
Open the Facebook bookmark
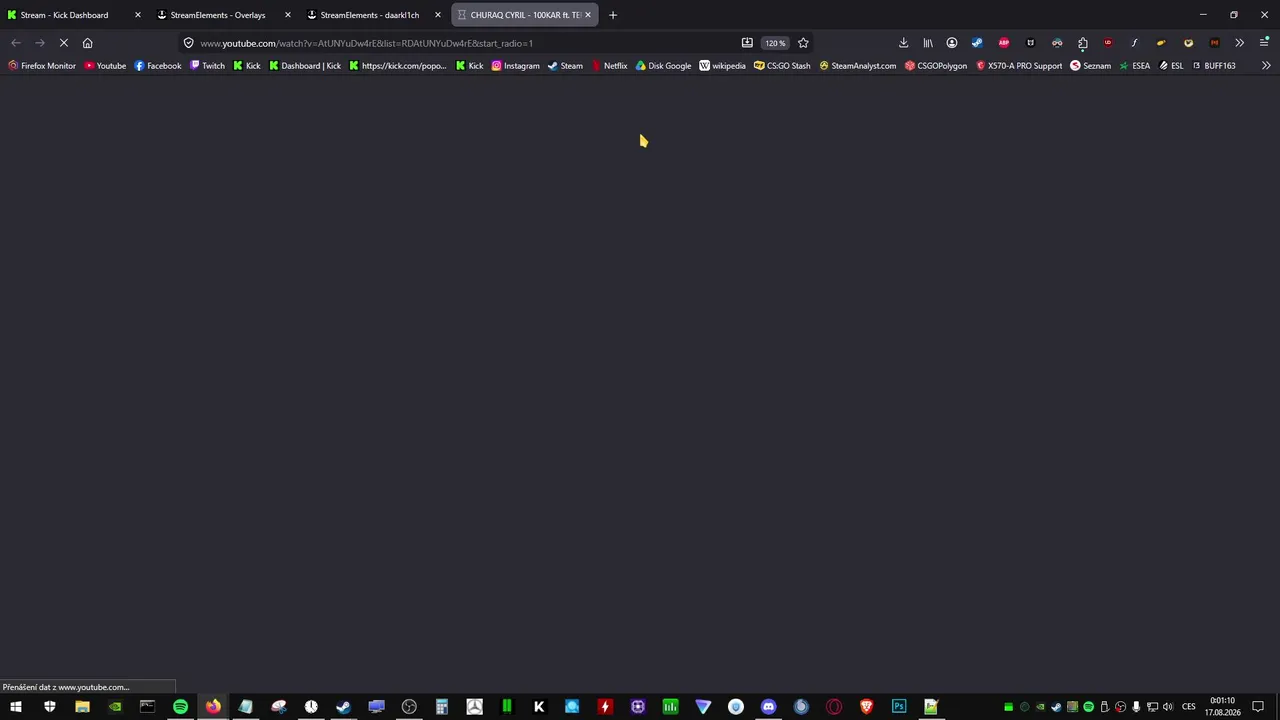pos(158,66)
